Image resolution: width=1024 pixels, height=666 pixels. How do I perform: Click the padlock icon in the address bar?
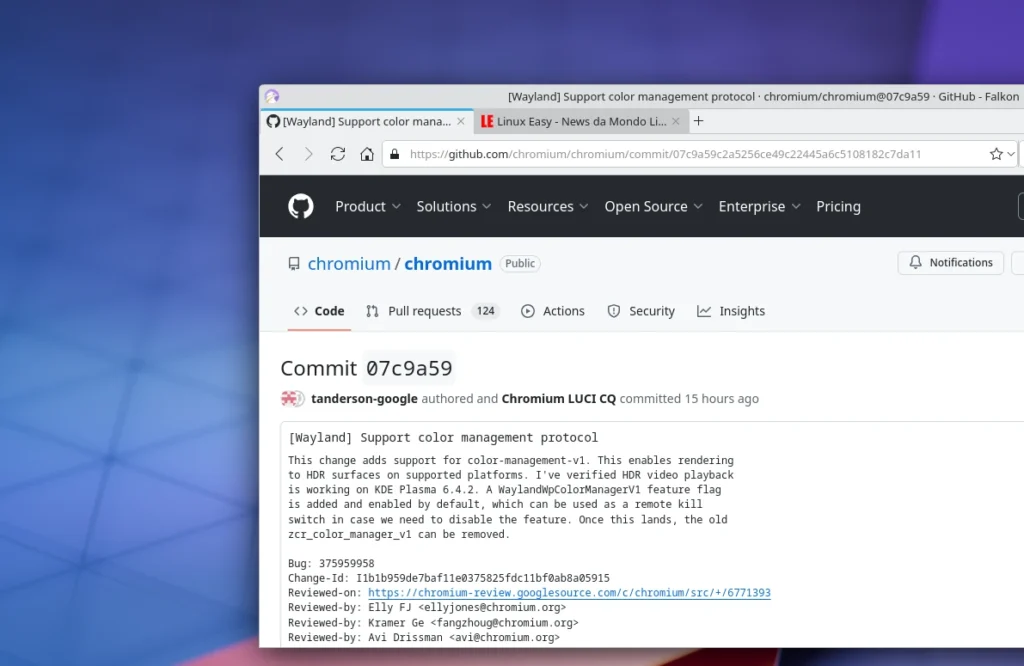point(392,154)
